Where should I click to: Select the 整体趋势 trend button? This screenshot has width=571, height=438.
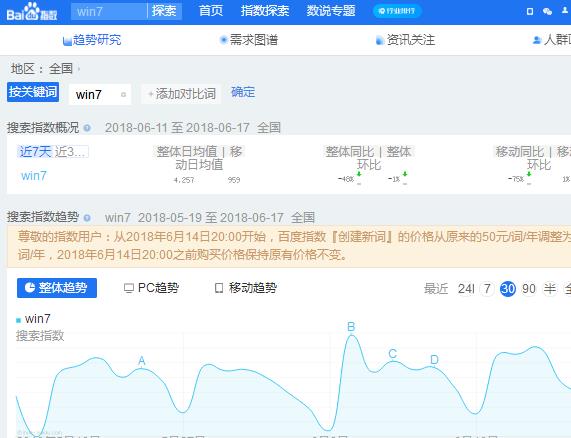(57, 288)
